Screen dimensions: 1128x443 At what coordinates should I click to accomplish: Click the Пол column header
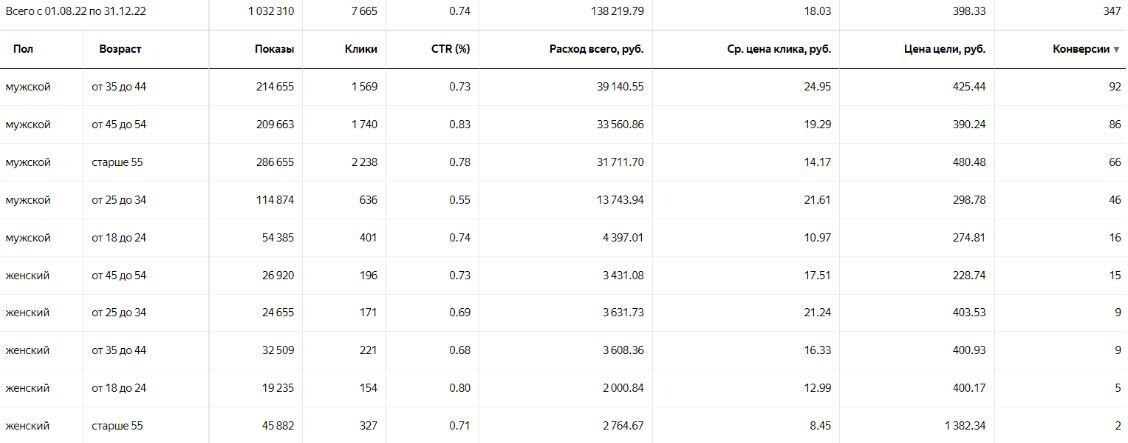click(22, 49)
